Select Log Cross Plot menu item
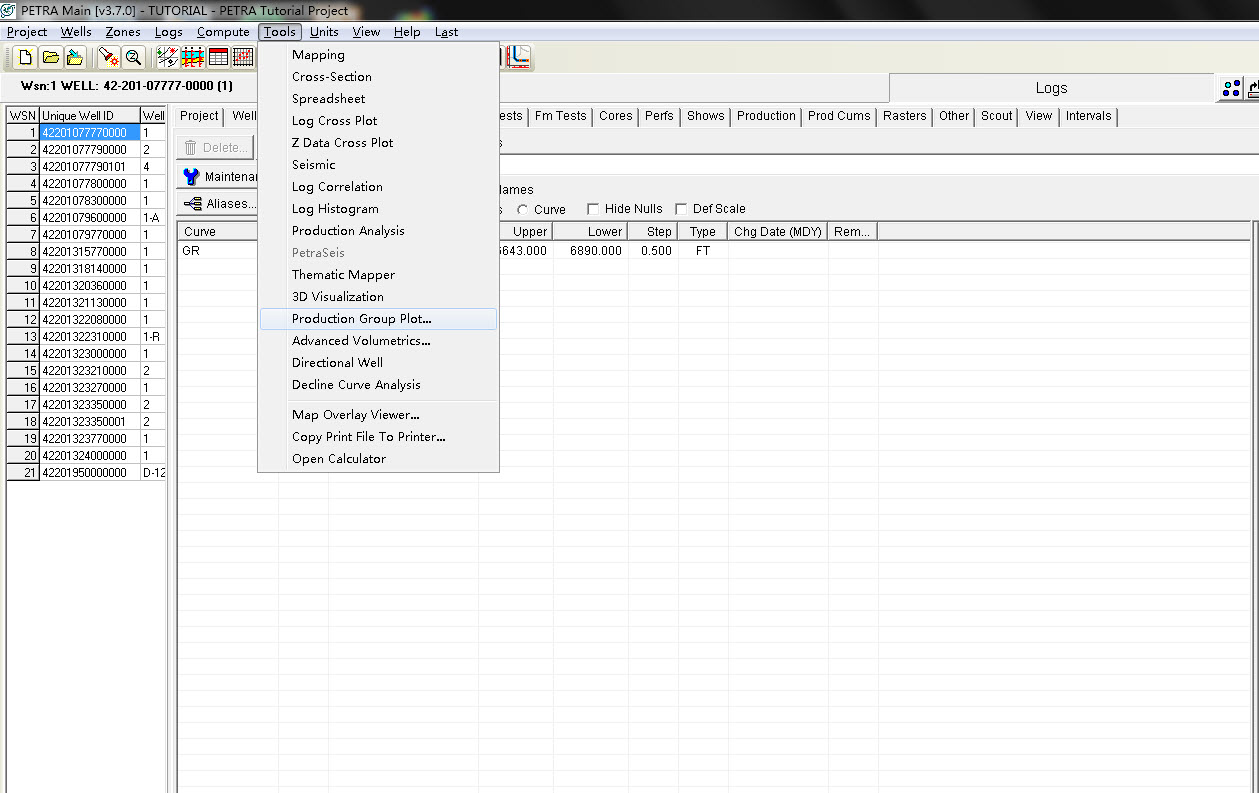 [378, 121]
